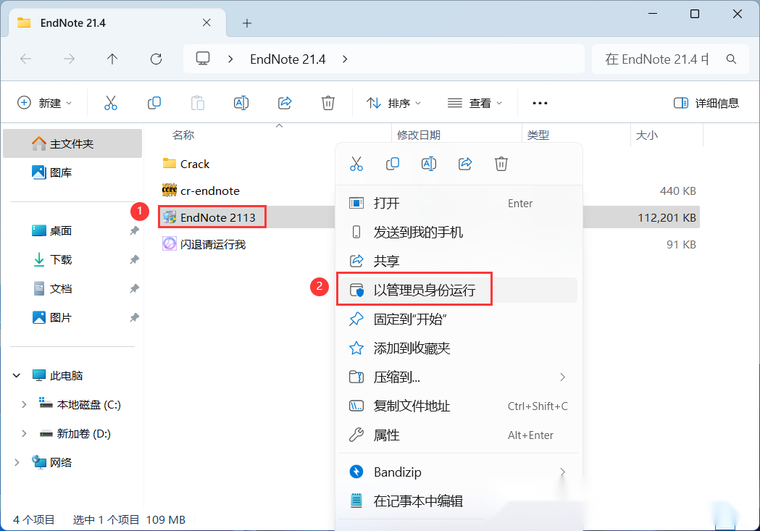The width and height of the screenshot is (760, 531).
Task: Open a new tab with plus button
Action: click(x=247, y=23)
